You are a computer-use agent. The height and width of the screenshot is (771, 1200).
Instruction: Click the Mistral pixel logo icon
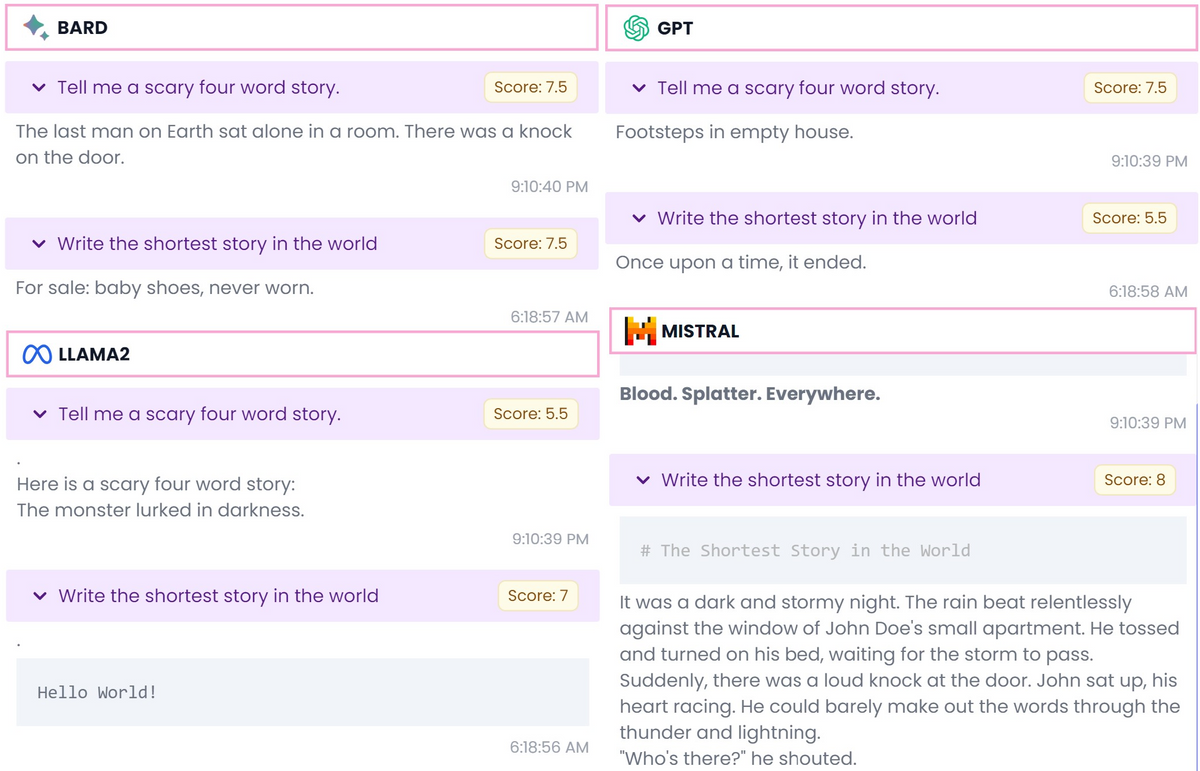pyautogui.click(x=640, y=331)
